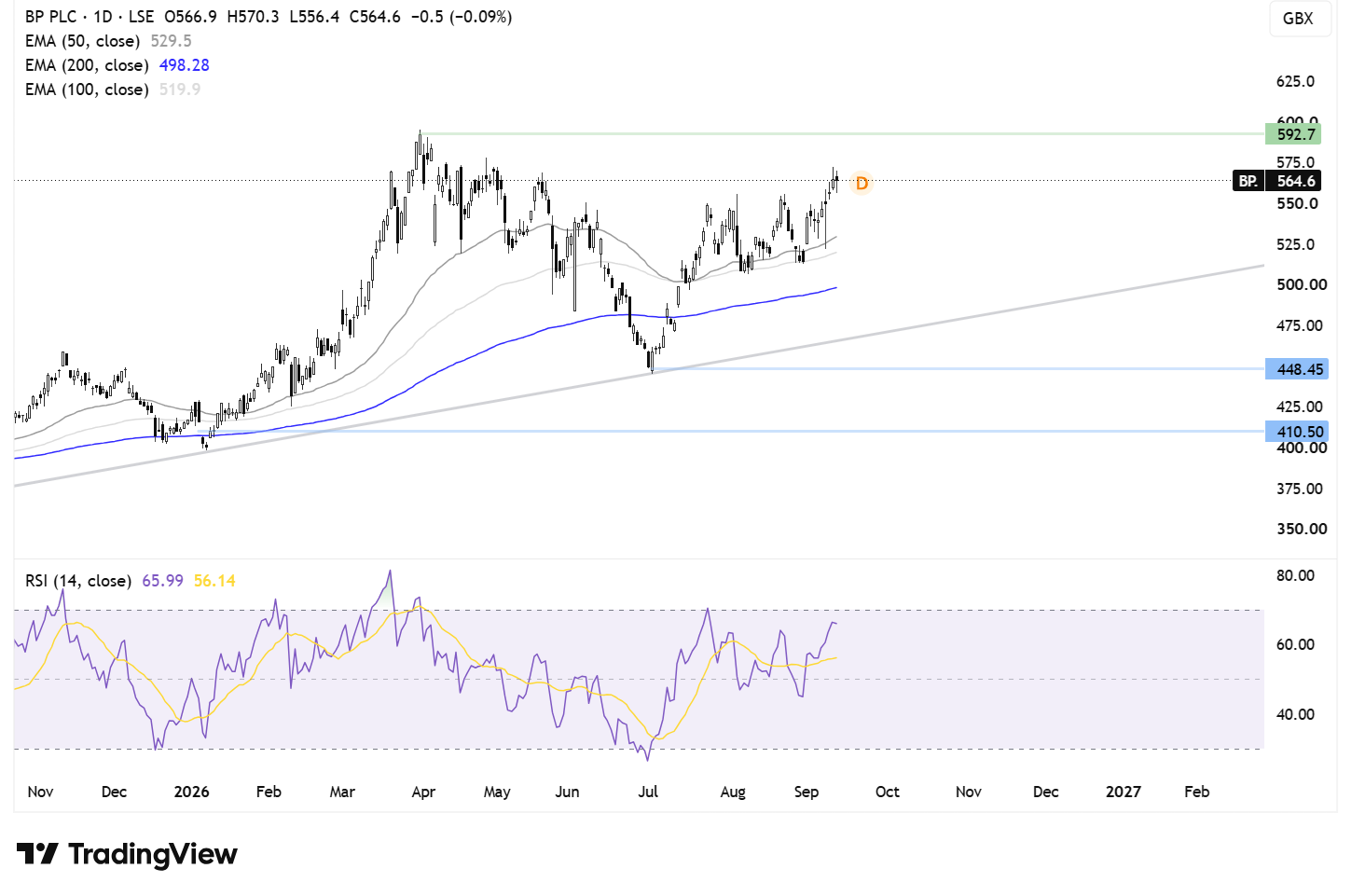Click the EMA 100 value 519.9
Viewport: 1351px width, 896px height.
(180, 90)
